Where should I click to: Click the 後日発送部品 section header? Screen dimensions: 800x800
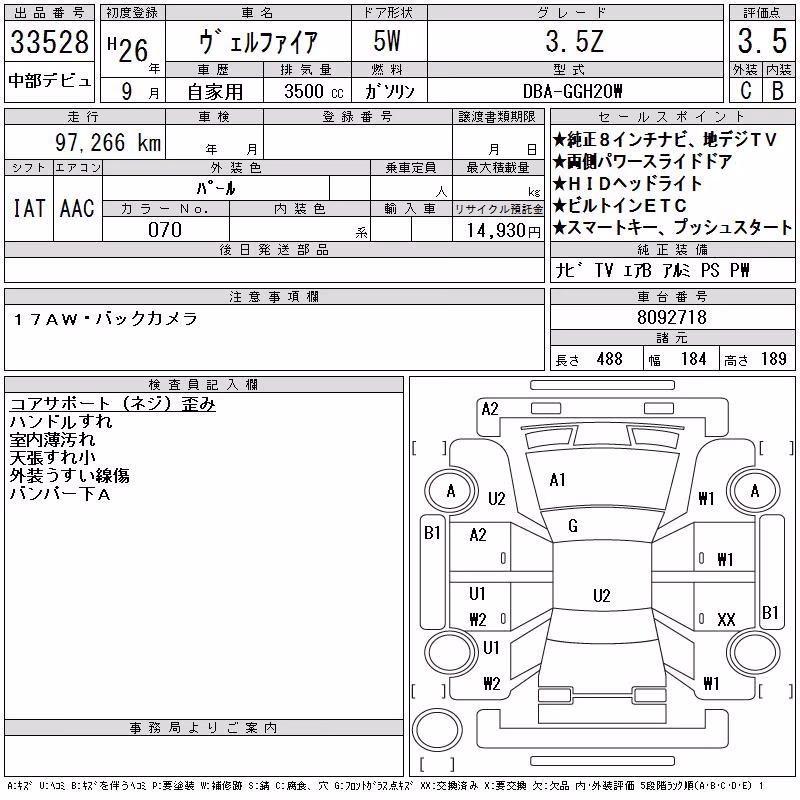[x=274, y=249]
